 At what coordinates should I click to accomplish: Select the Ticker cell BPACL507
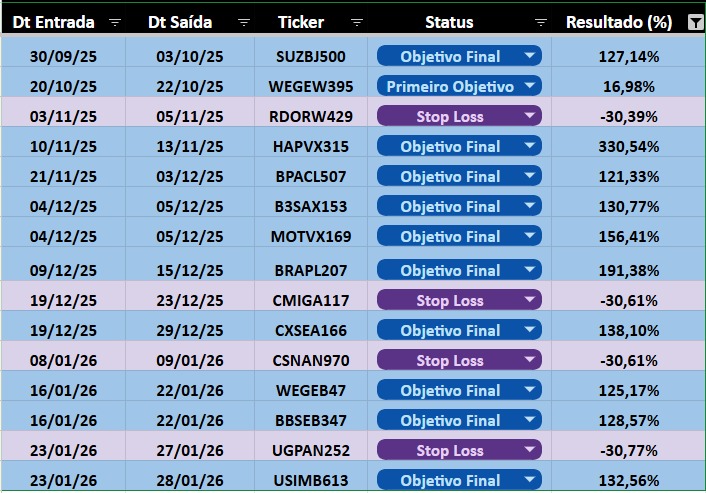click(310, 177)
